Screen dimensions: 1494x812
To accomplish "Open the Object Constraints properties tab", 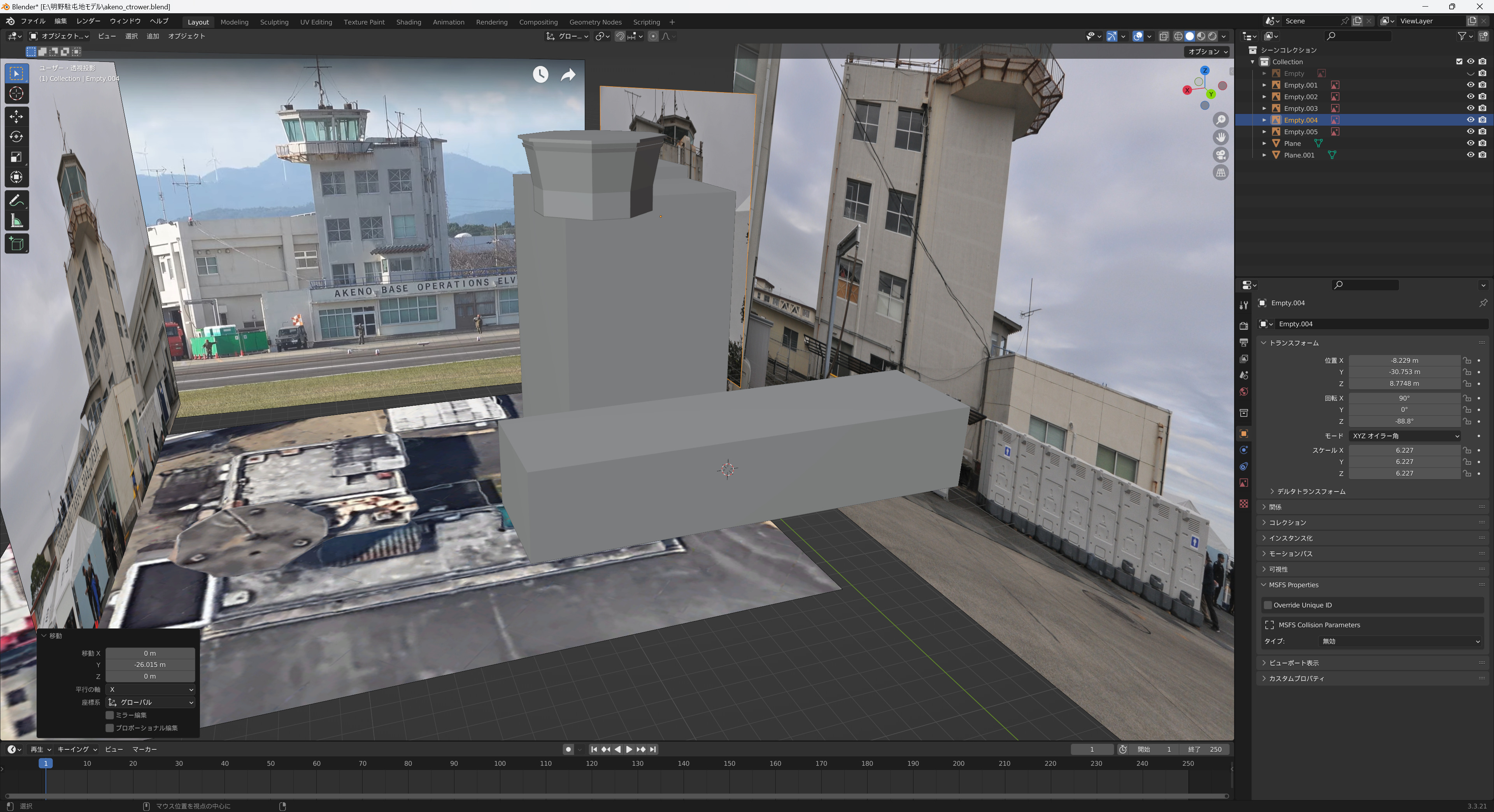I will [1243, 467].
